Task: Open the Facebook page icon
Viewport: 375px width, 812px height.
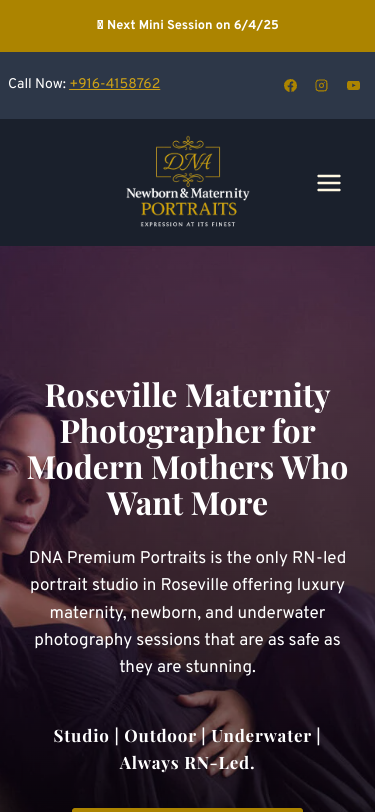Action: (290, 85)
